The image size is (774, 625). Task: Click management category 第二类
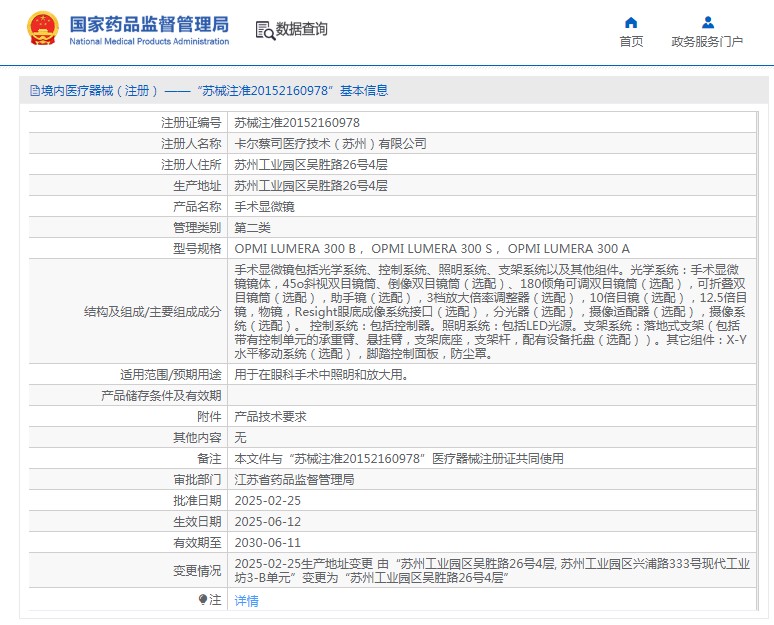(x=252, y=228)
